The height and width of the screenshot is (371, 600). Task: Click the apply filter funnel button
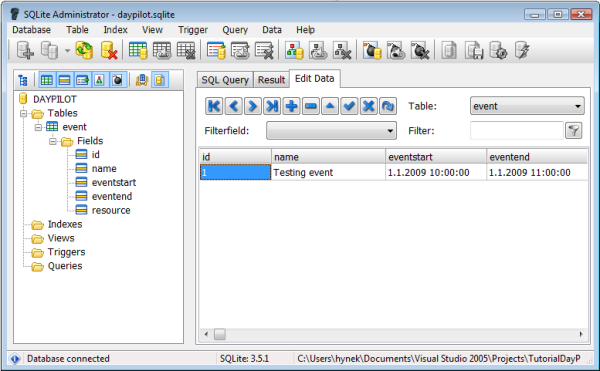click(x=574, y=131)
